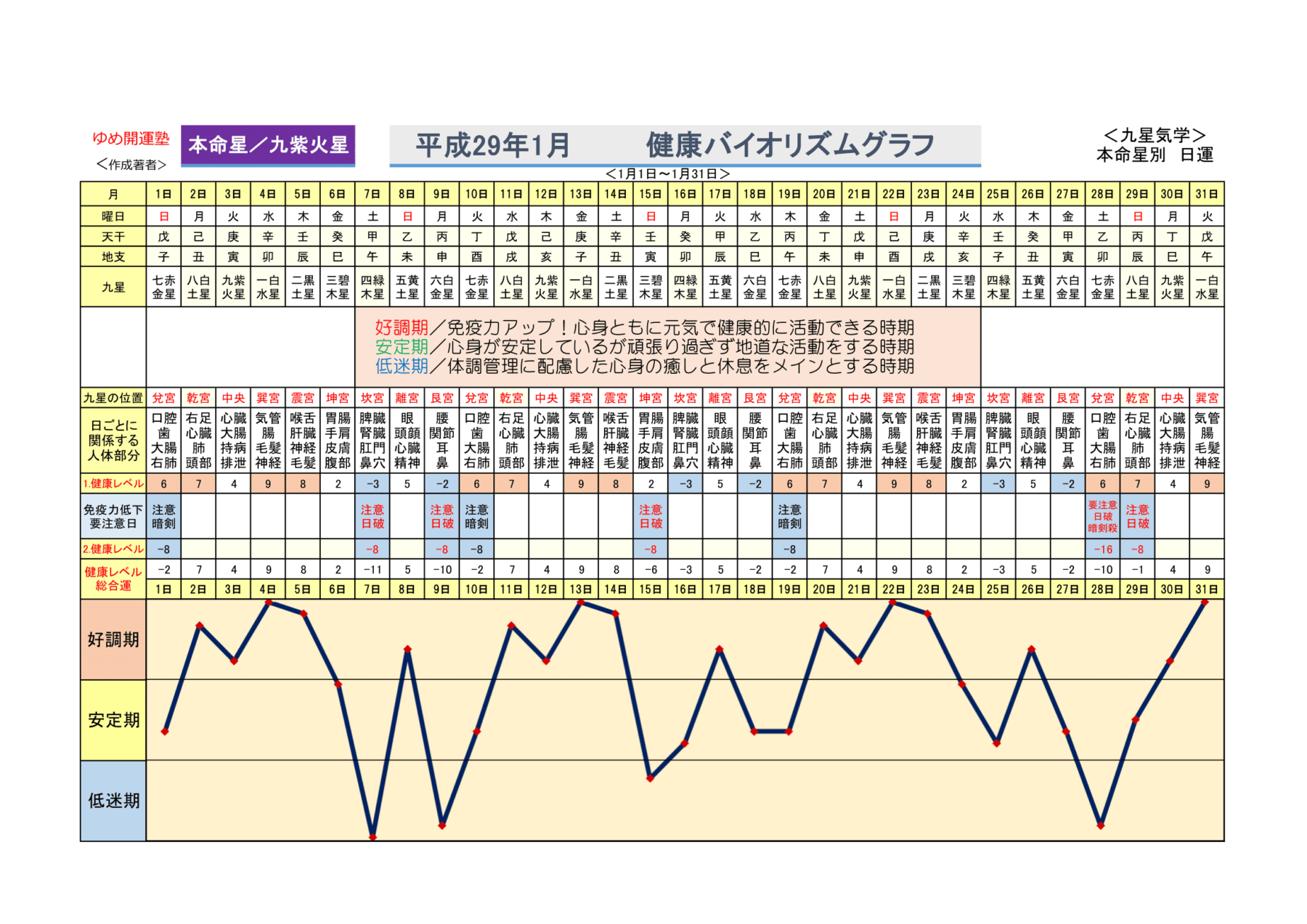Click the yellow 安定期 graph band label
Image resolution: width=1307 pixels, height=924 pixels.
(113, 720)
